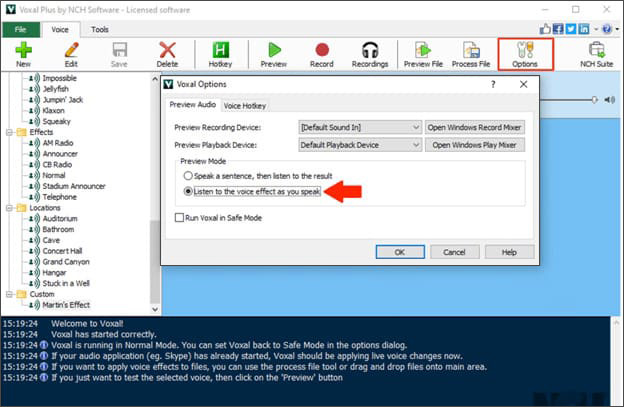Select Telephone effect
The width and height of the screenshot is (624, 407).
(x=60, y=197)
